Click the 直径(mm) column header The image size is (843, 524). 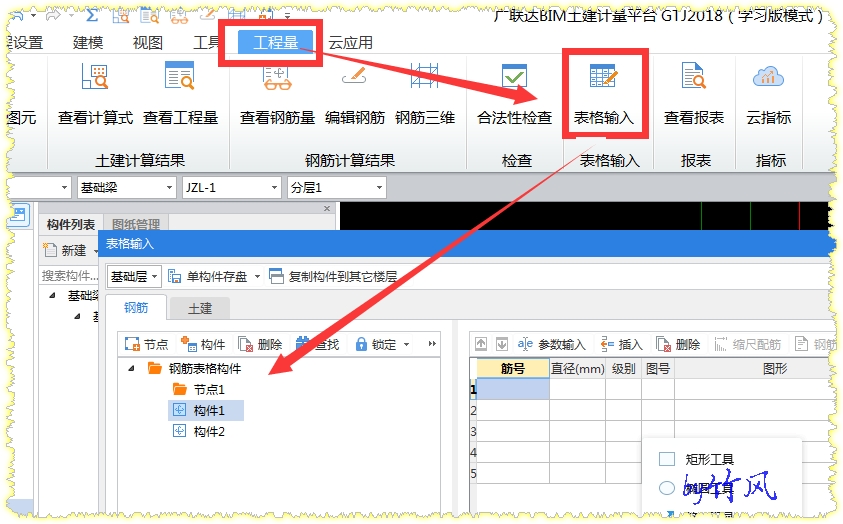tap(577, 369)
